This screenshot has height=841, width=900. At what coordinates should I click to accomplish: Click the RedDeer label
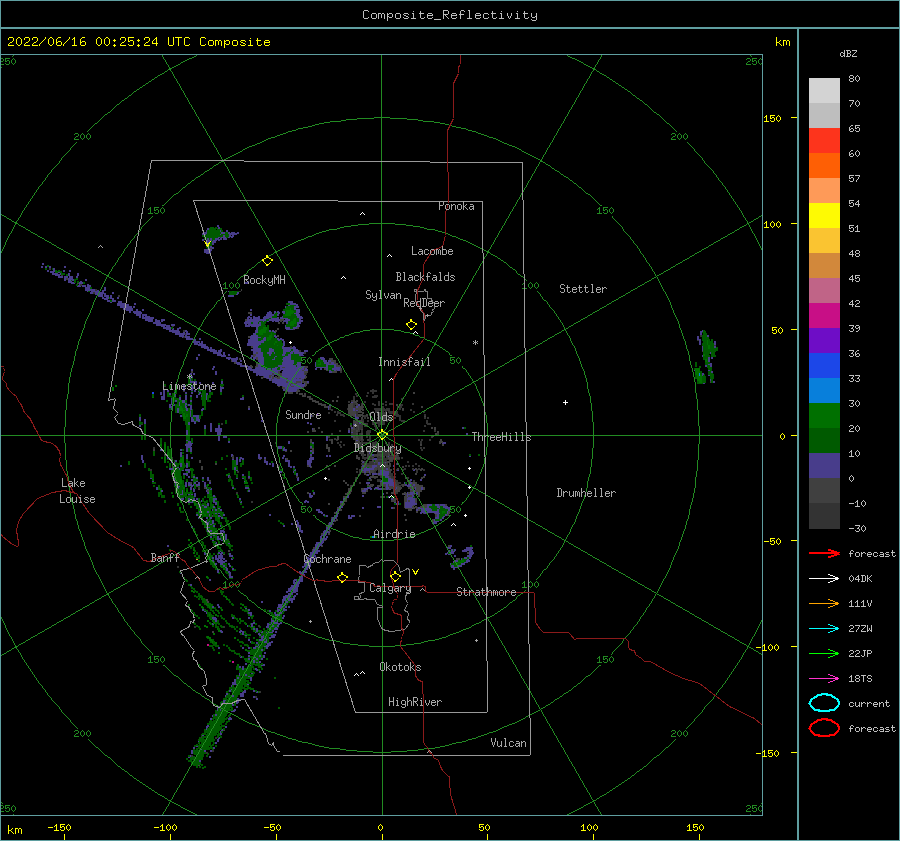tap(424, 303)
